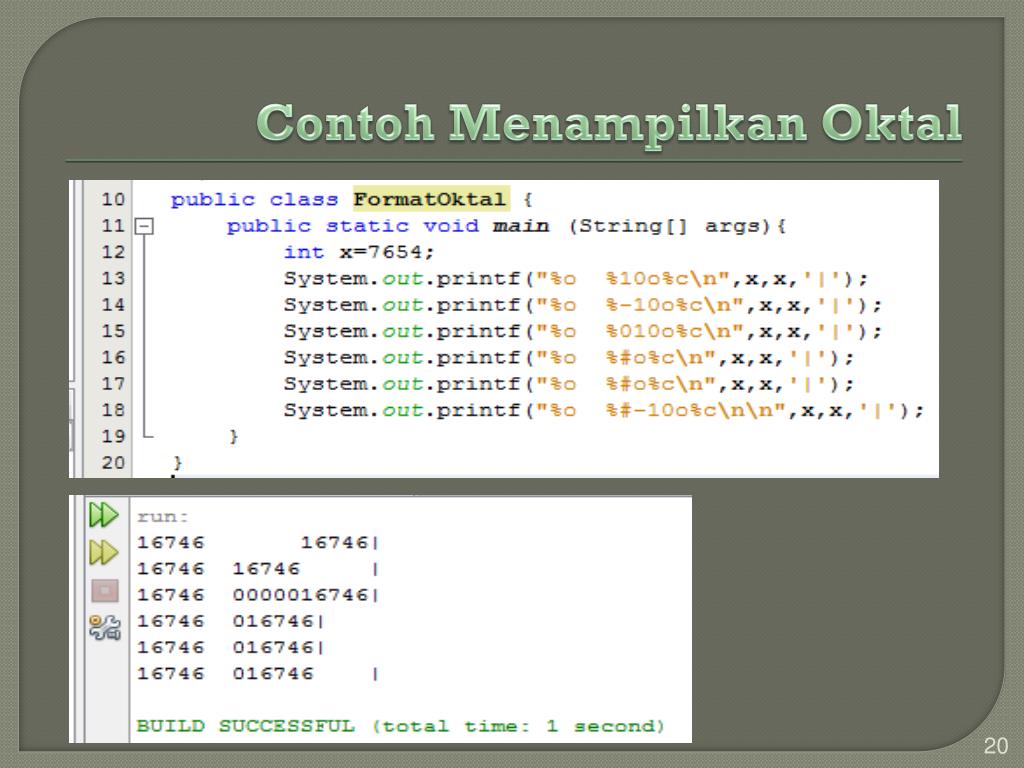Click the 'main' method name on line 11
Screen dimensions: 1024x768
(521, 226)
